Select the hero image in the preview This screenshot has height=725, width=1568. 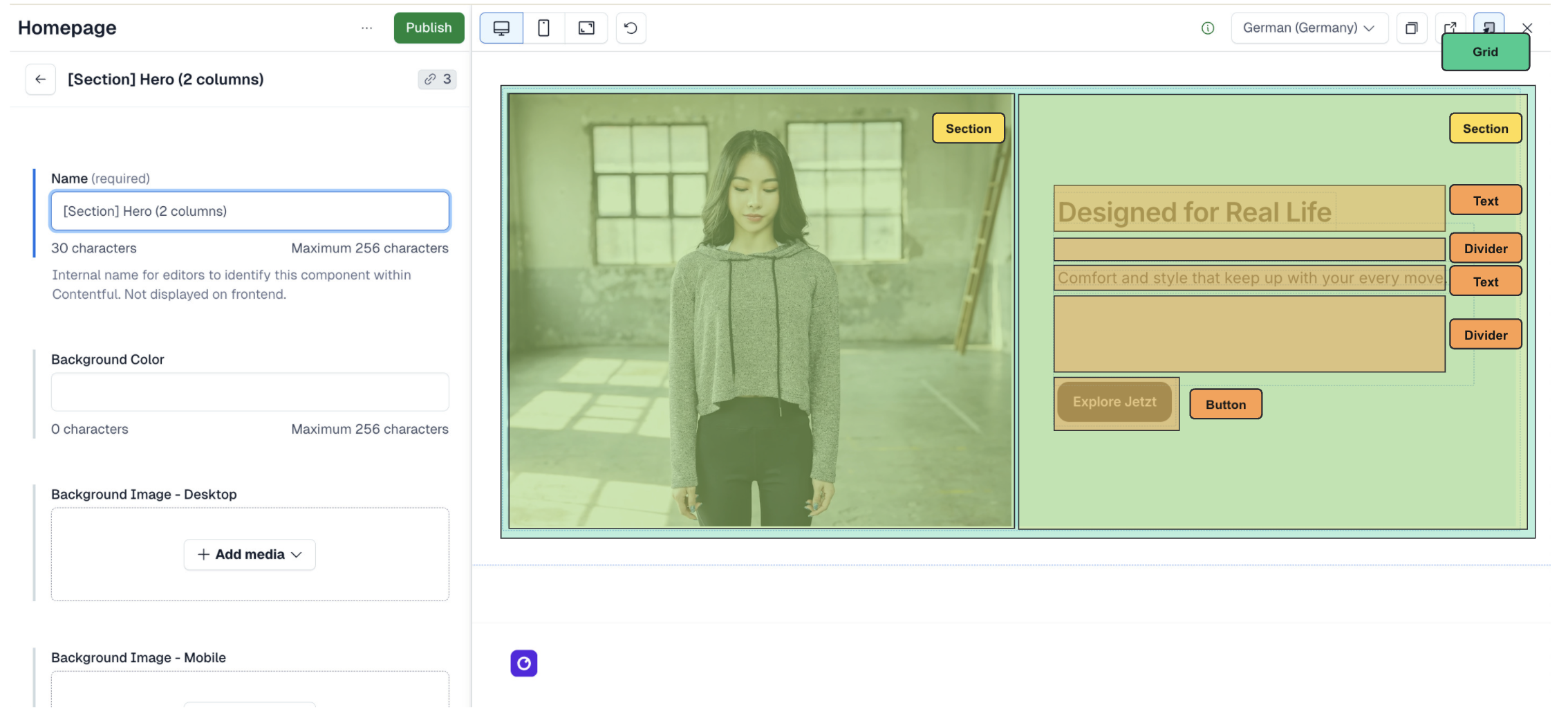point(760,311)
